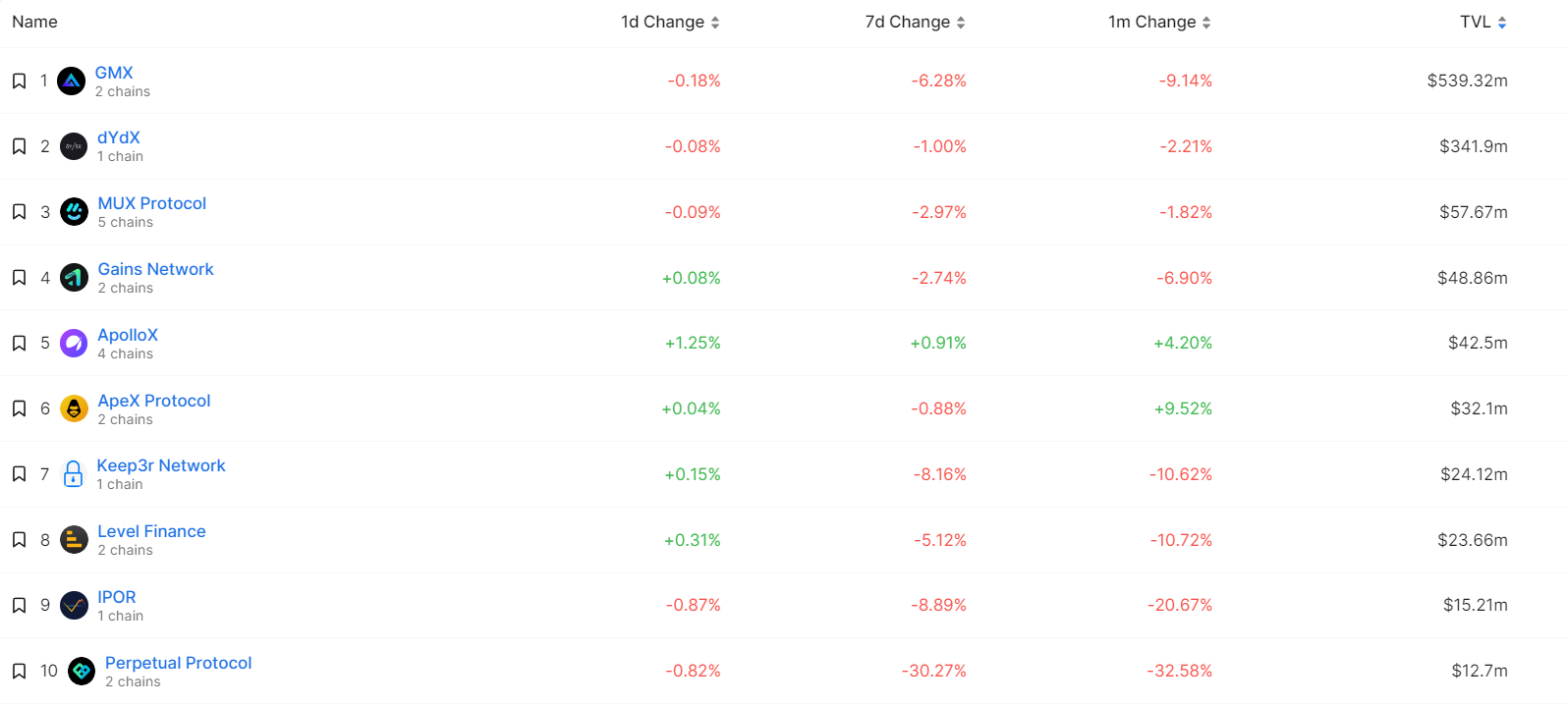Sort table by 1d Change column
Screen dimensions: 1568x705
point(670,23)
